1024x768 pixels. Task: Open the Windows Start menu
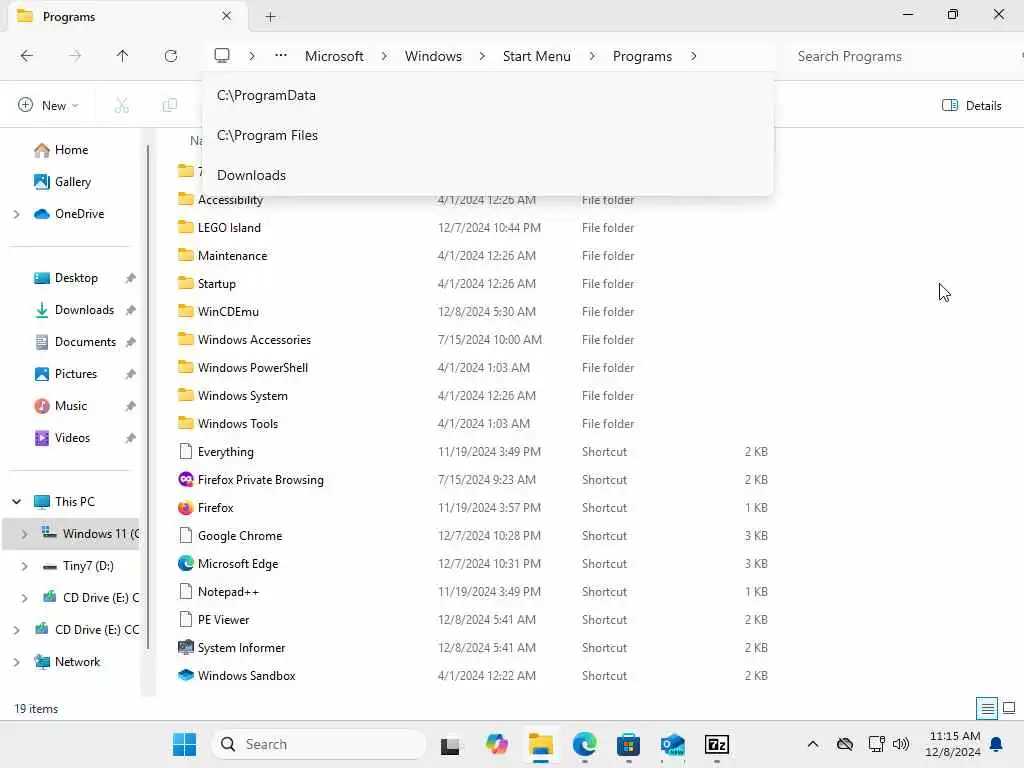(184, 744)
